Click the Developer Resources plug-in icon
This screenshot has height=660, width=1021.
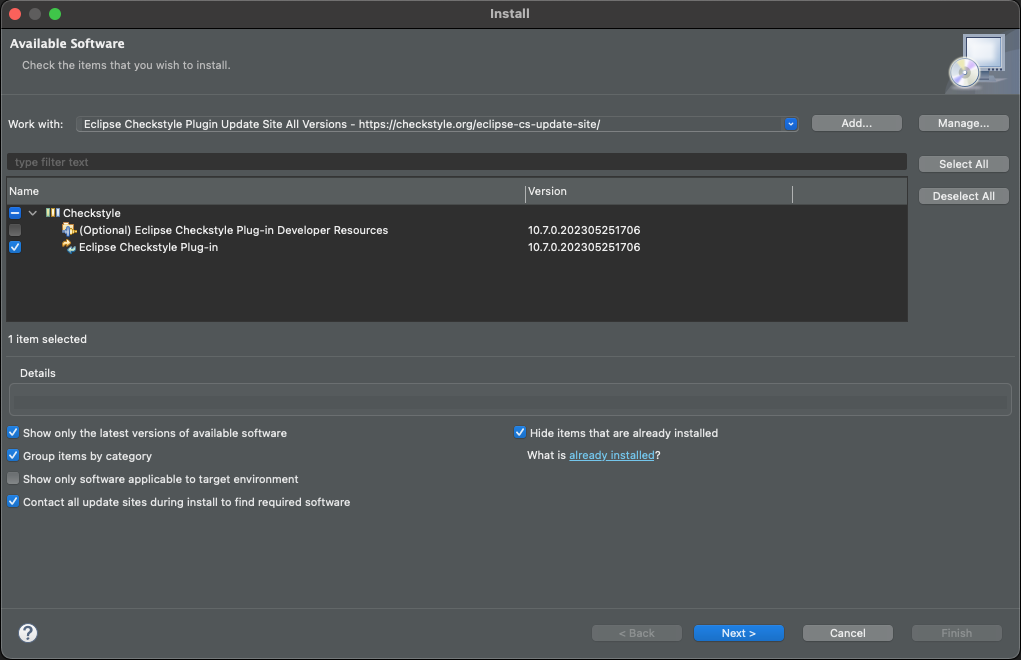70,230
